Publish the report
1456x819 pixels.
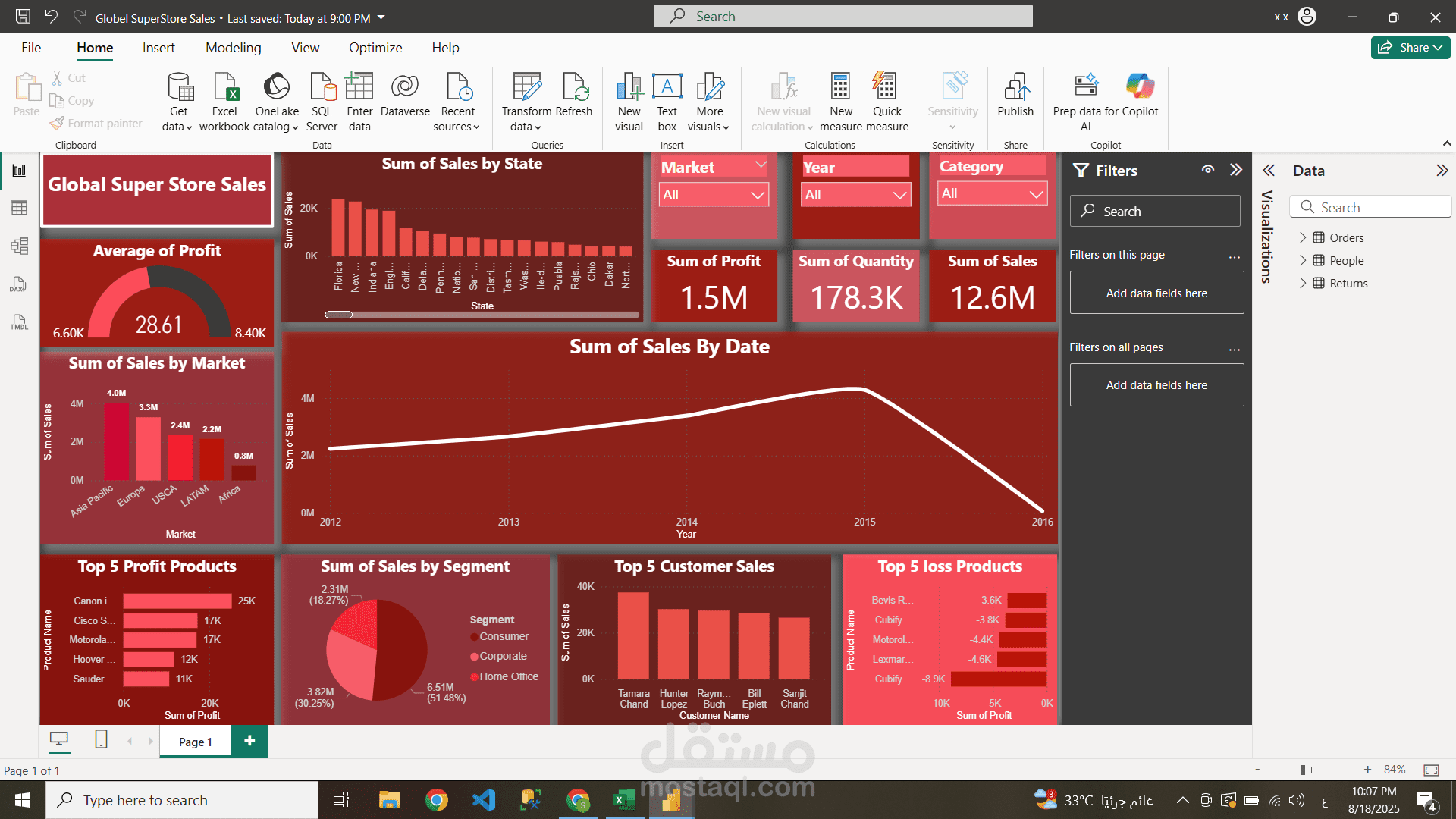1015,95
